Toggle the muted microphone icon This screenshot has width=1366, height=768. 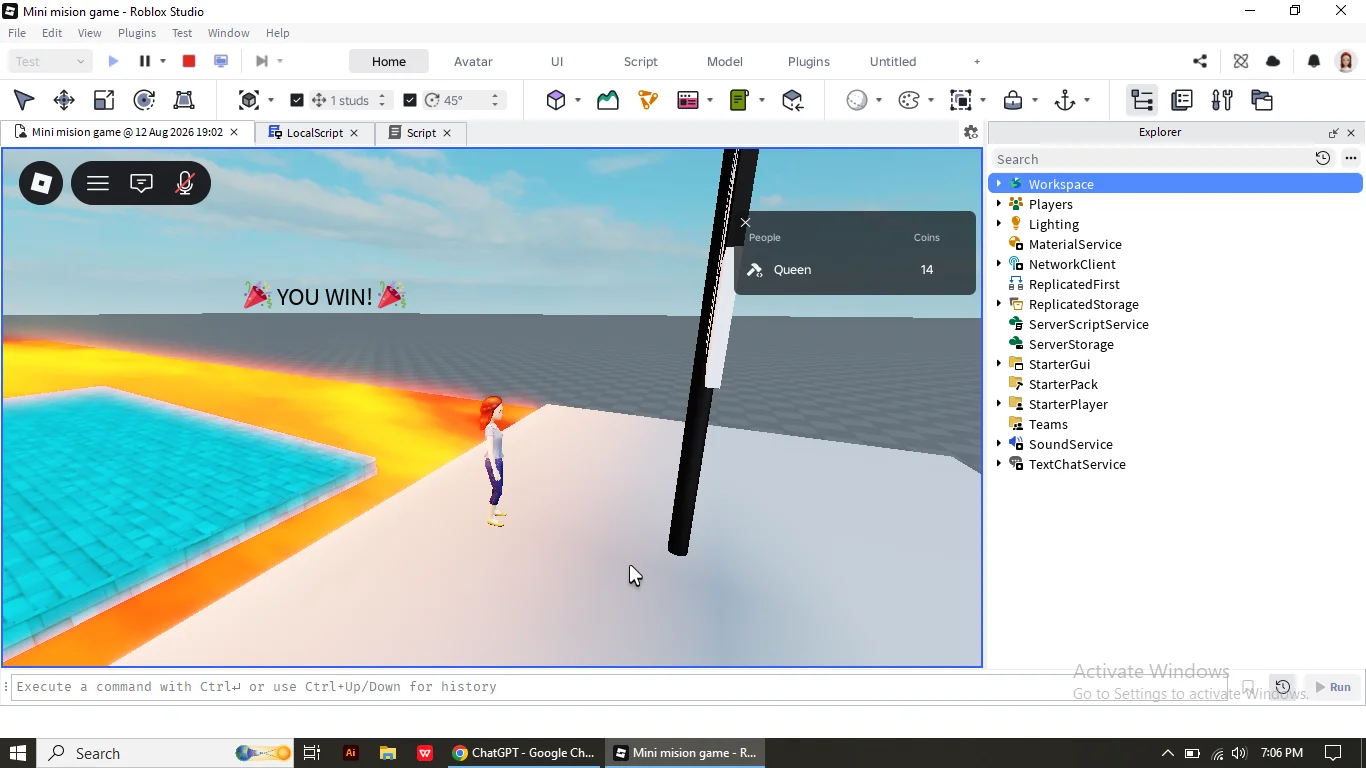[185, 183]
